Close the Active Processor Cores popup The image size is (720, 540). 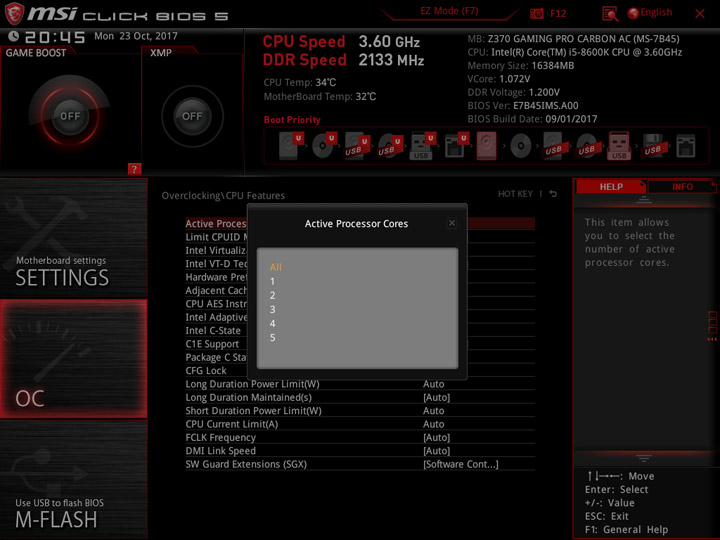(452, 223)
